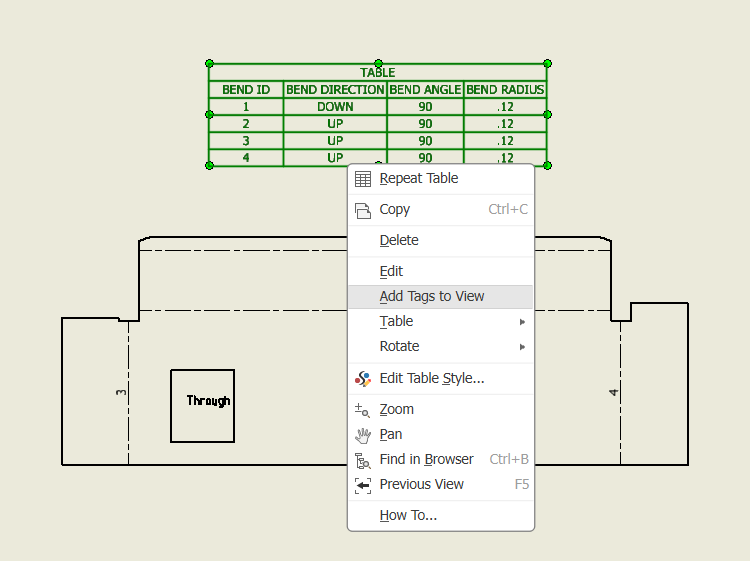The image size is (750, 561).
Task: Select Delete in the context menu
Action: click(441, 240)
